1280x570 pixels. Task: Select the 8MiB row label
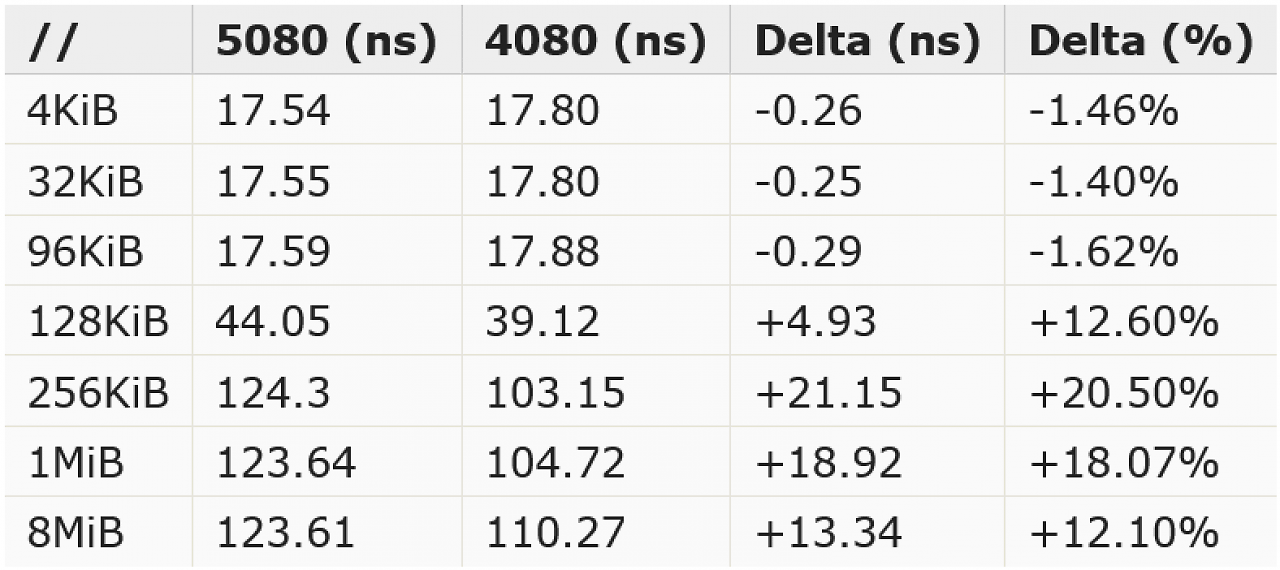[76, 531]
